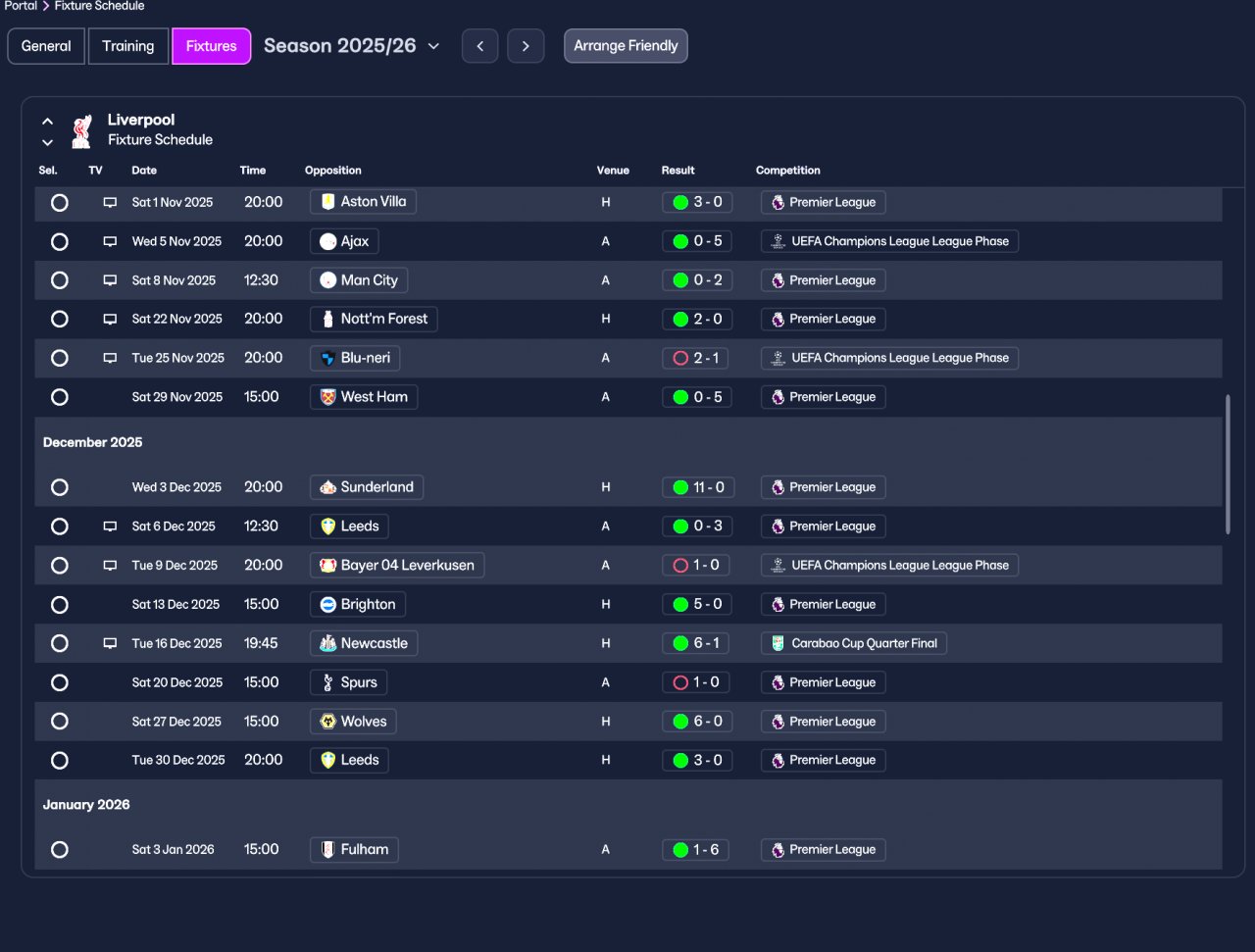Viewport: 1255px width, 952px height.
Task: Click red loss indicator for Spurs result
Action: pos(680,682)
